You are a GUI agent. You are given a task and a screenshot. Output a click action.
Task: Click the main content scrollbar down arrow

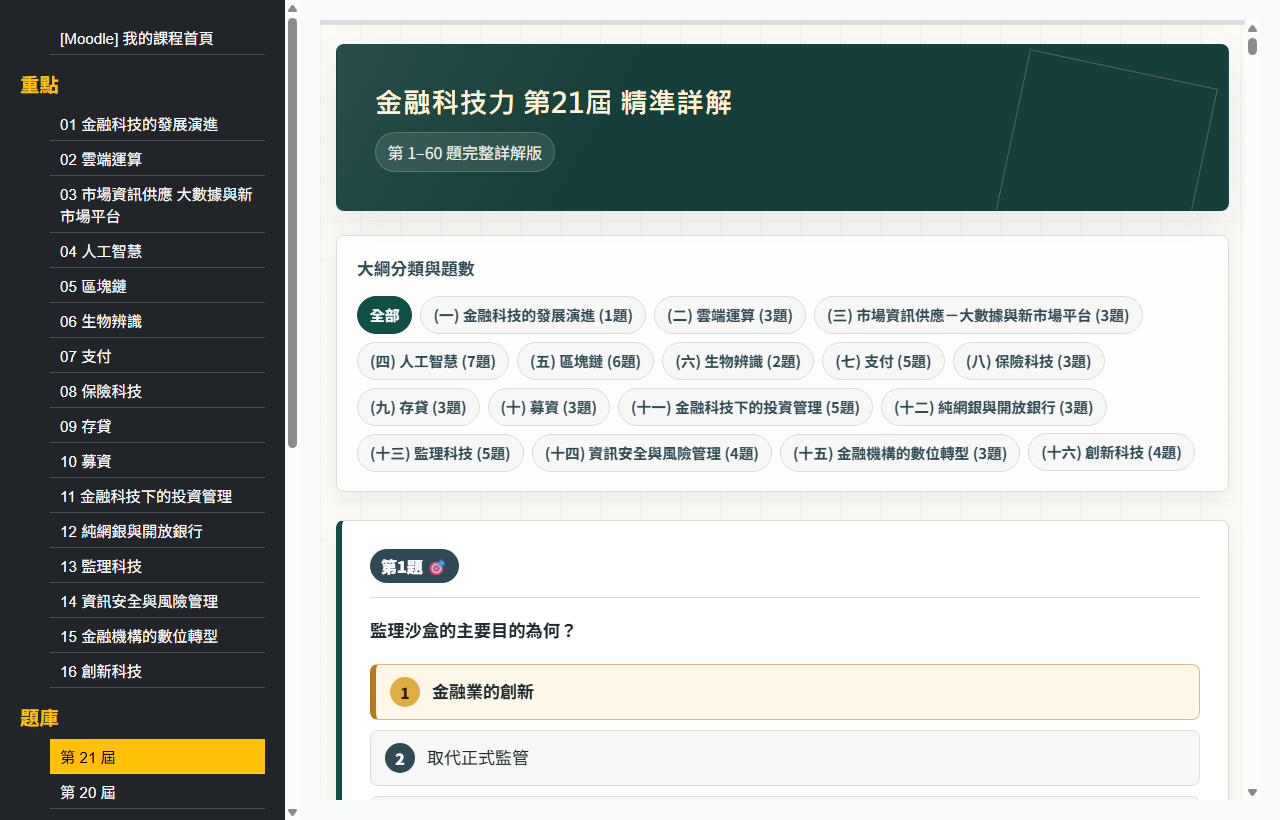(x=1252, y=792)
